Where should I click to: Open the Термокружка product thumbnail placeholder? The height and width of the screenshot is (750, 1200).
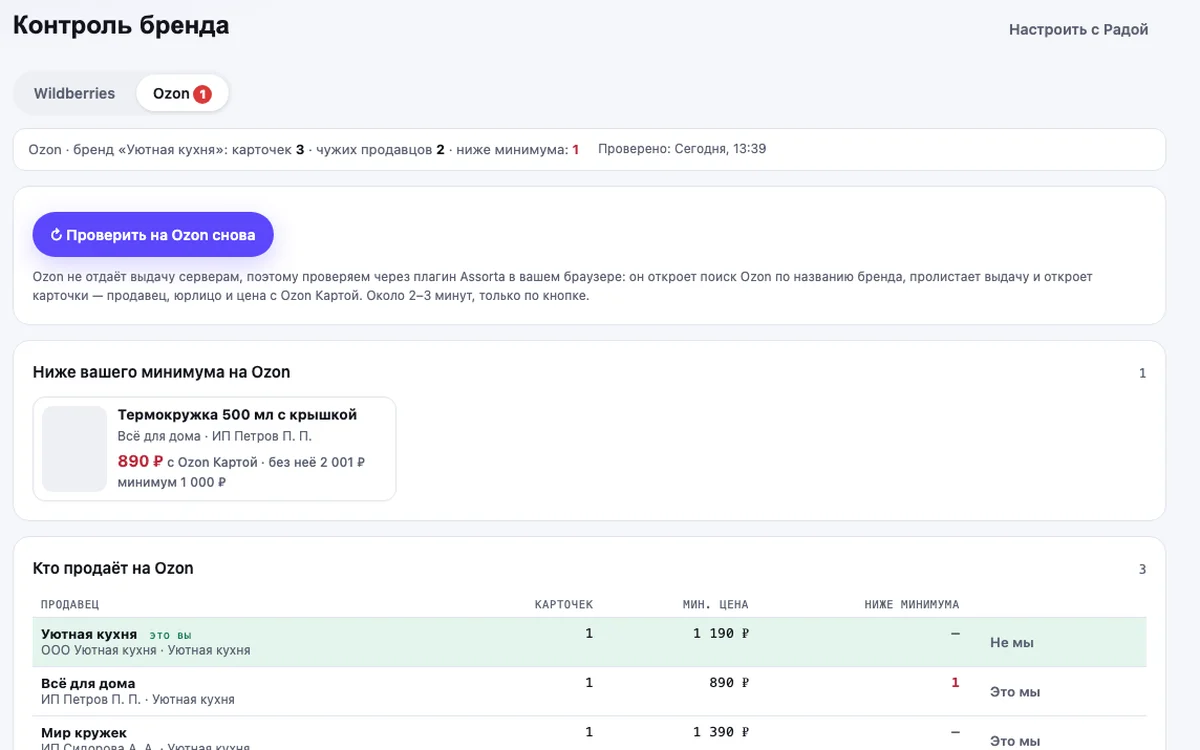74,449
